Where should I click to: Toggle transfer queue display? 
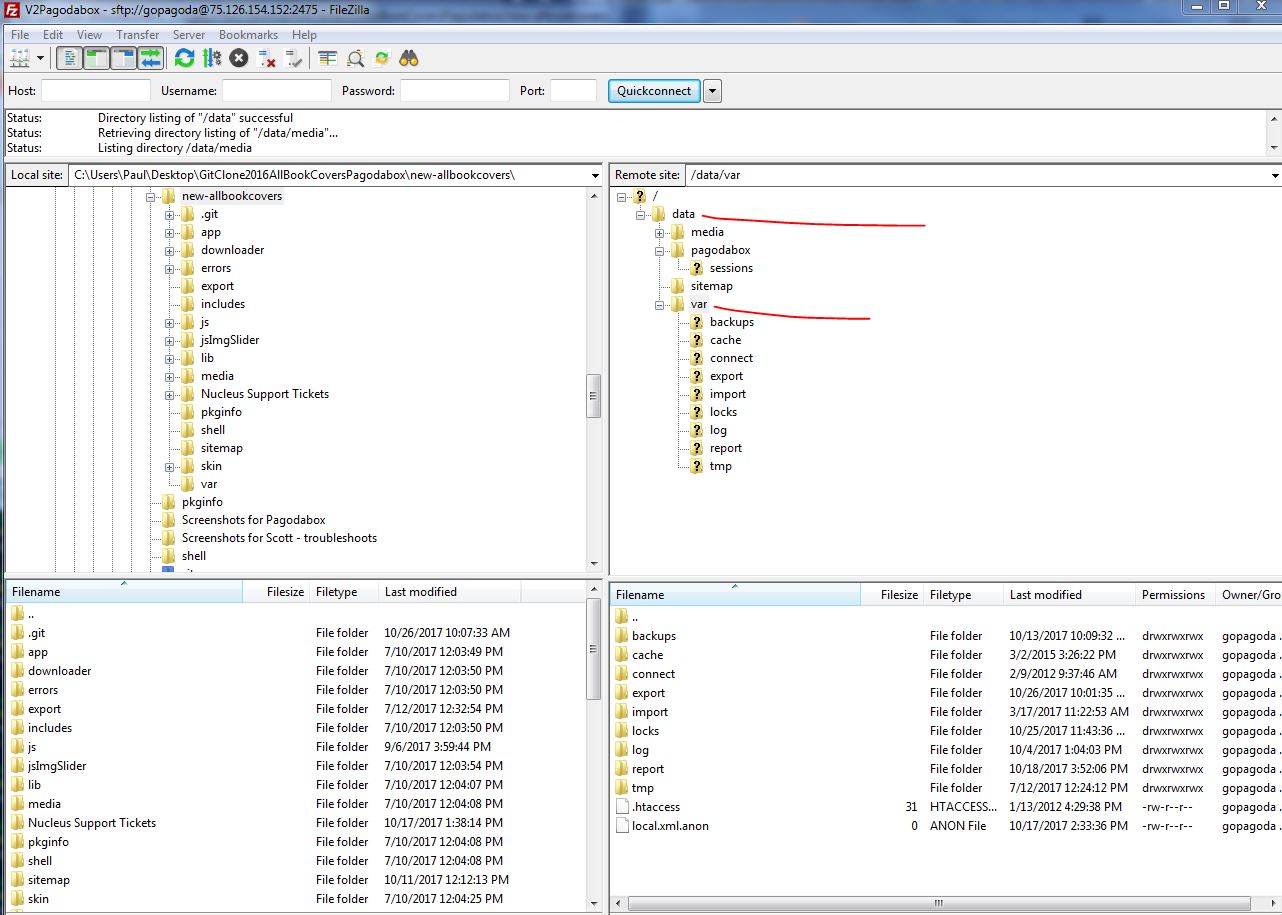coord(150,58)
